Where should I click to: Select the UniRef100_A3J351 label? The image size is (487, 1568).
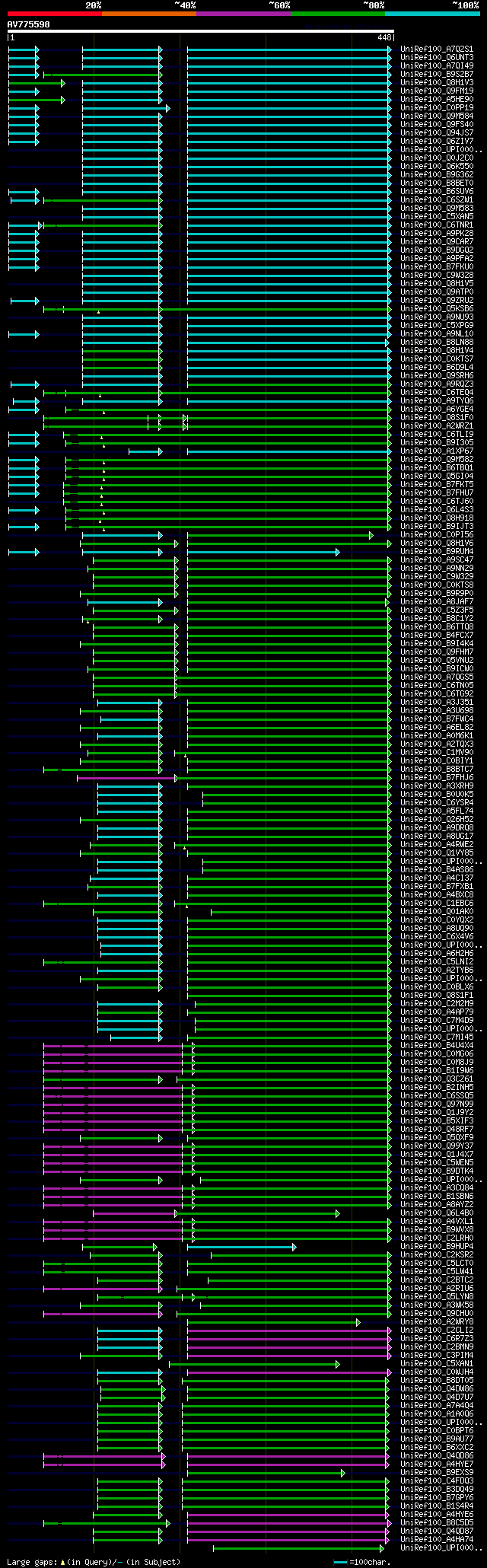(x=437, y=702)
